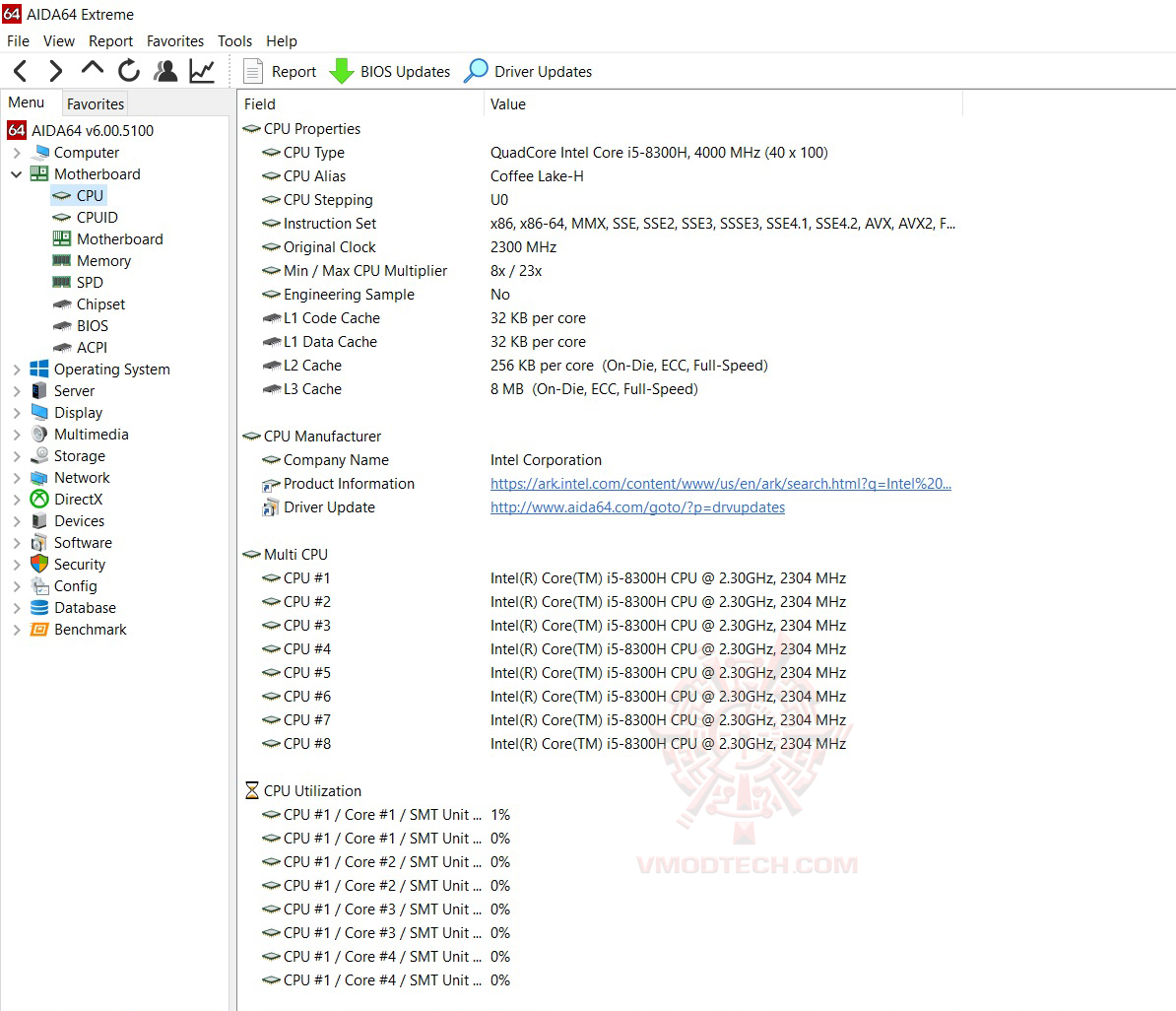Select the Multimedia tree icon

point(39,435)
